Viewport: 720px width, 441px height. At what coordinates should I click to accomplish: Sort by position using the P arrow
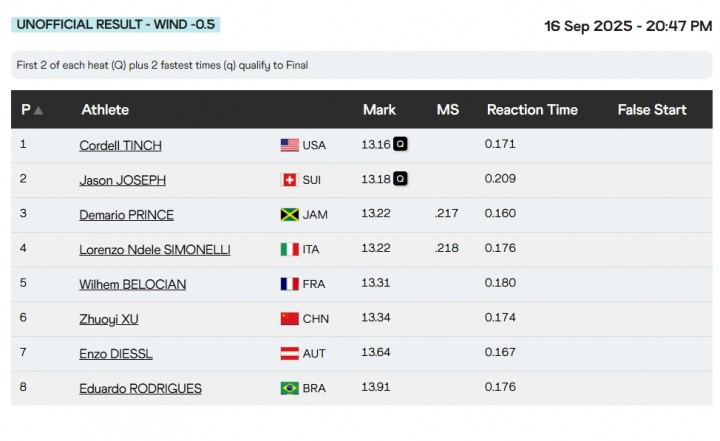39,110
